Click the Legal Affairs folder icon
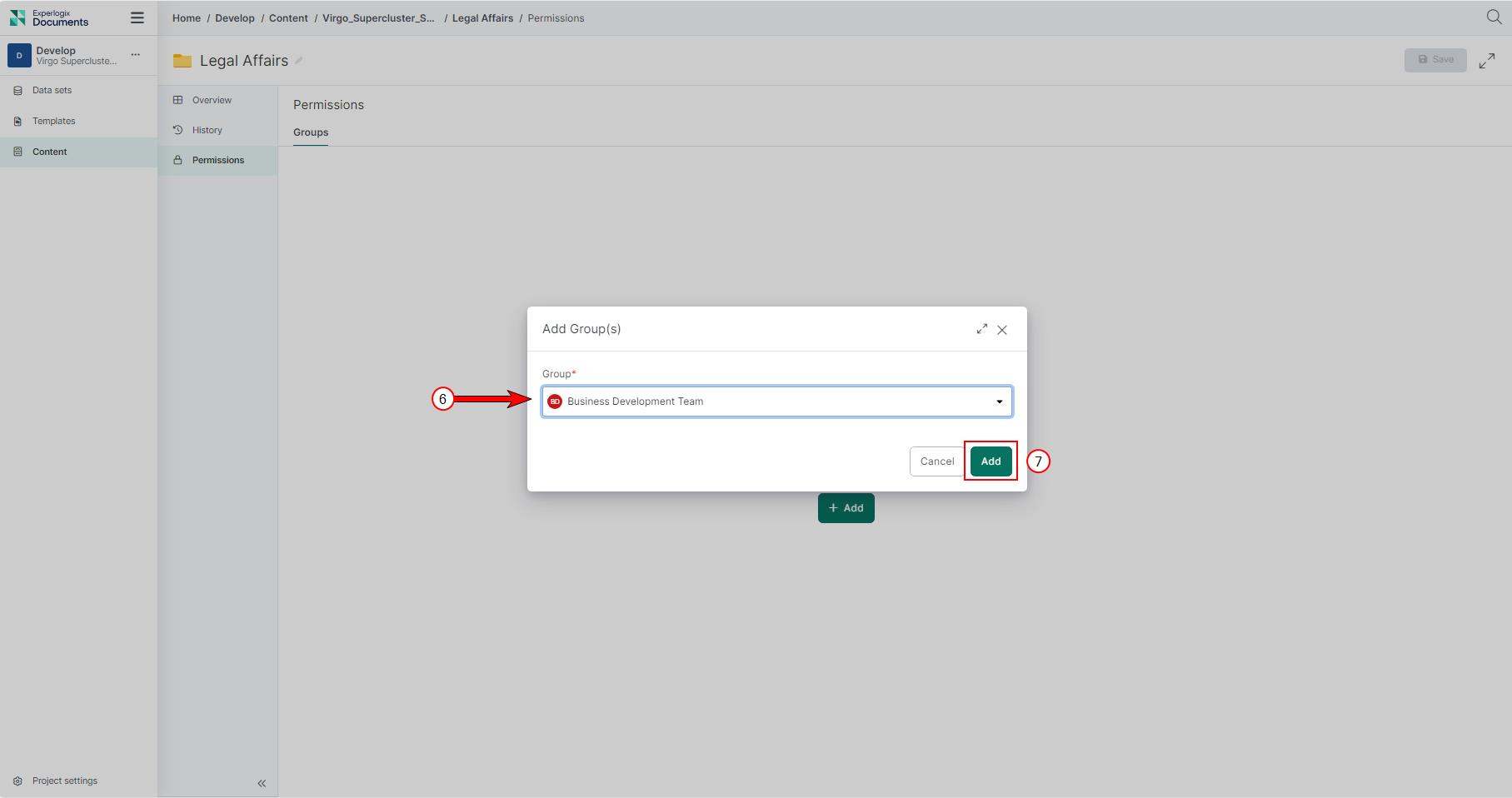The height and width of the screenshot is (798, 1512). click(182, 61)
